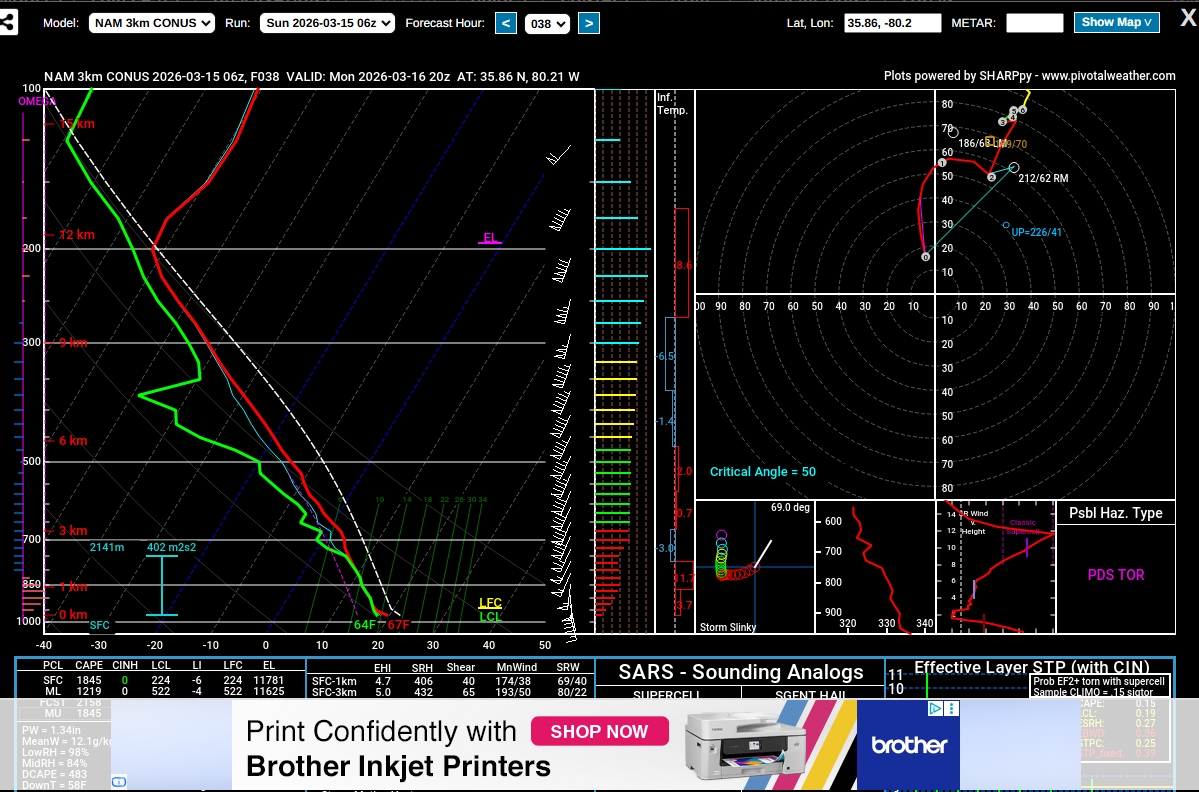Click the Effective Layer STP panel title
Screen dimensions: 1199x792
click(1031, 667)
